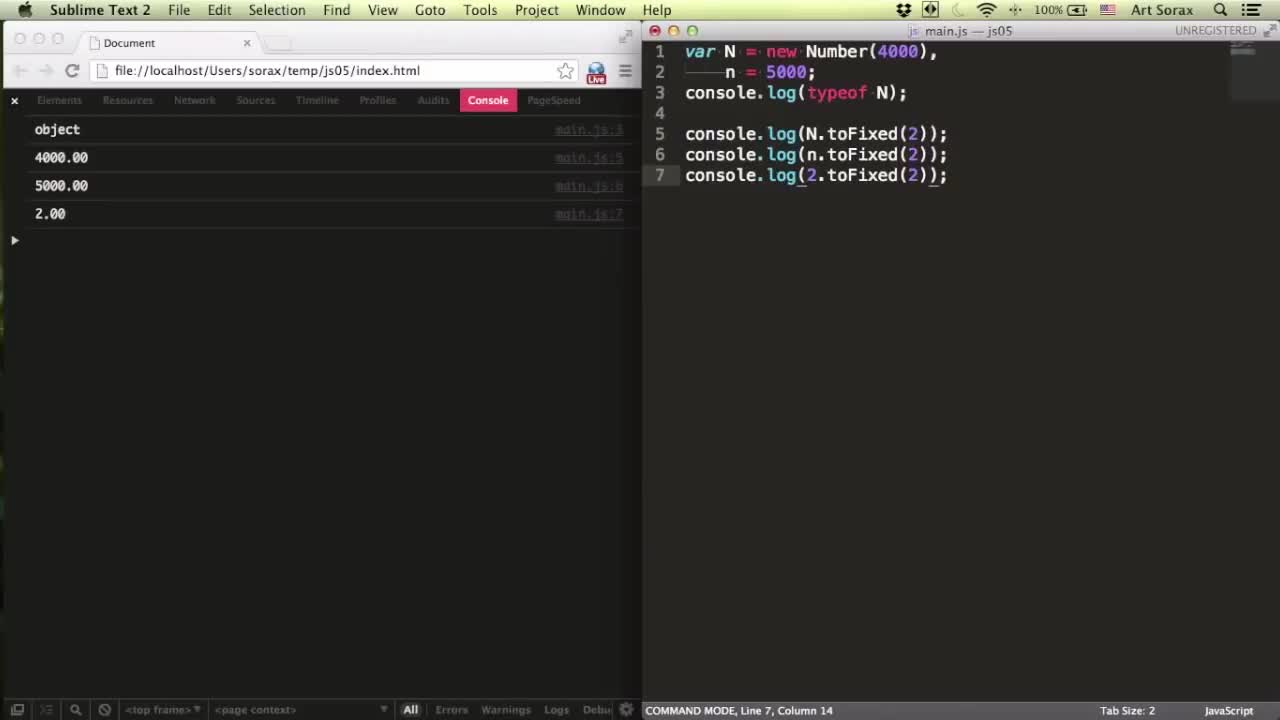Switch to the Audits DevTools tab
This screenshot has height=720, width=1280.
click(433, 100)
